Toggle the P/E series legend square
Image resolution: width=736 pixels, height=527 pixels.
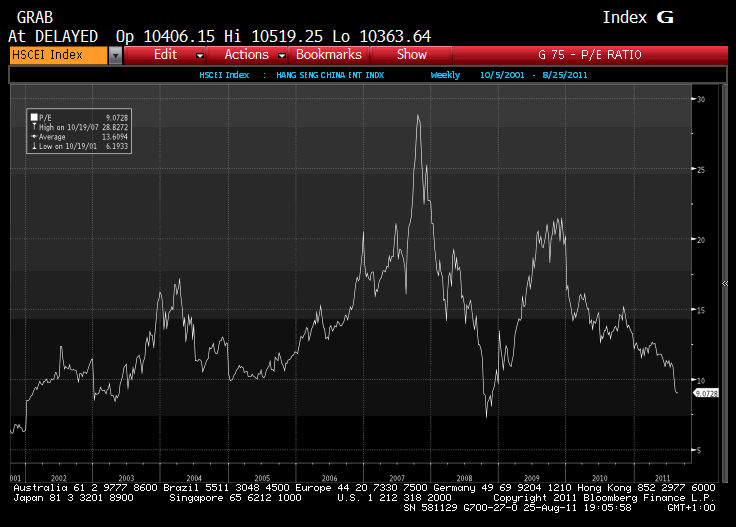[34, 117]
